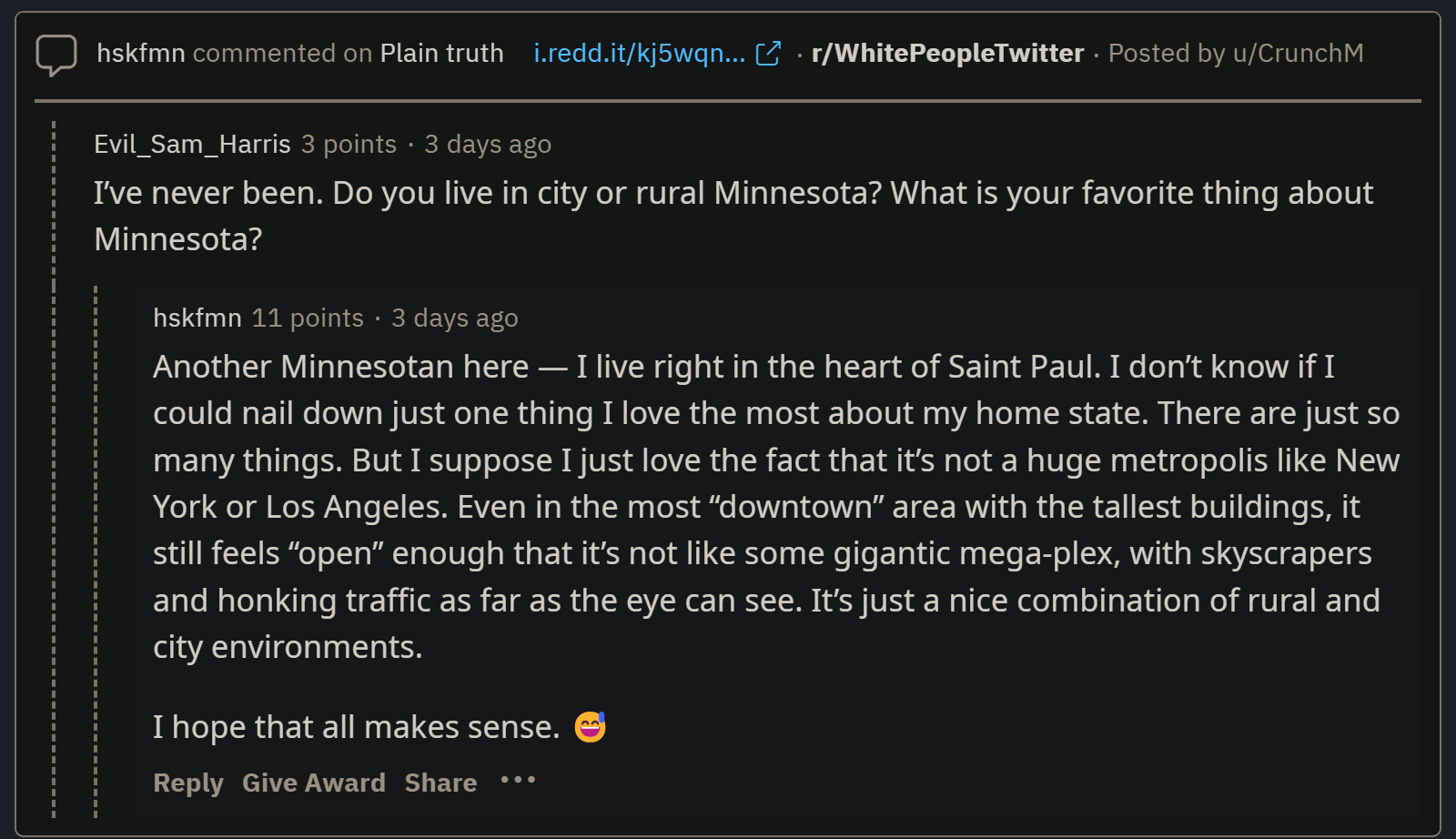Give Award to this comment
The width and height of the screenshot is (1456, 839).
pyautogui.click(x=314, y=783)
